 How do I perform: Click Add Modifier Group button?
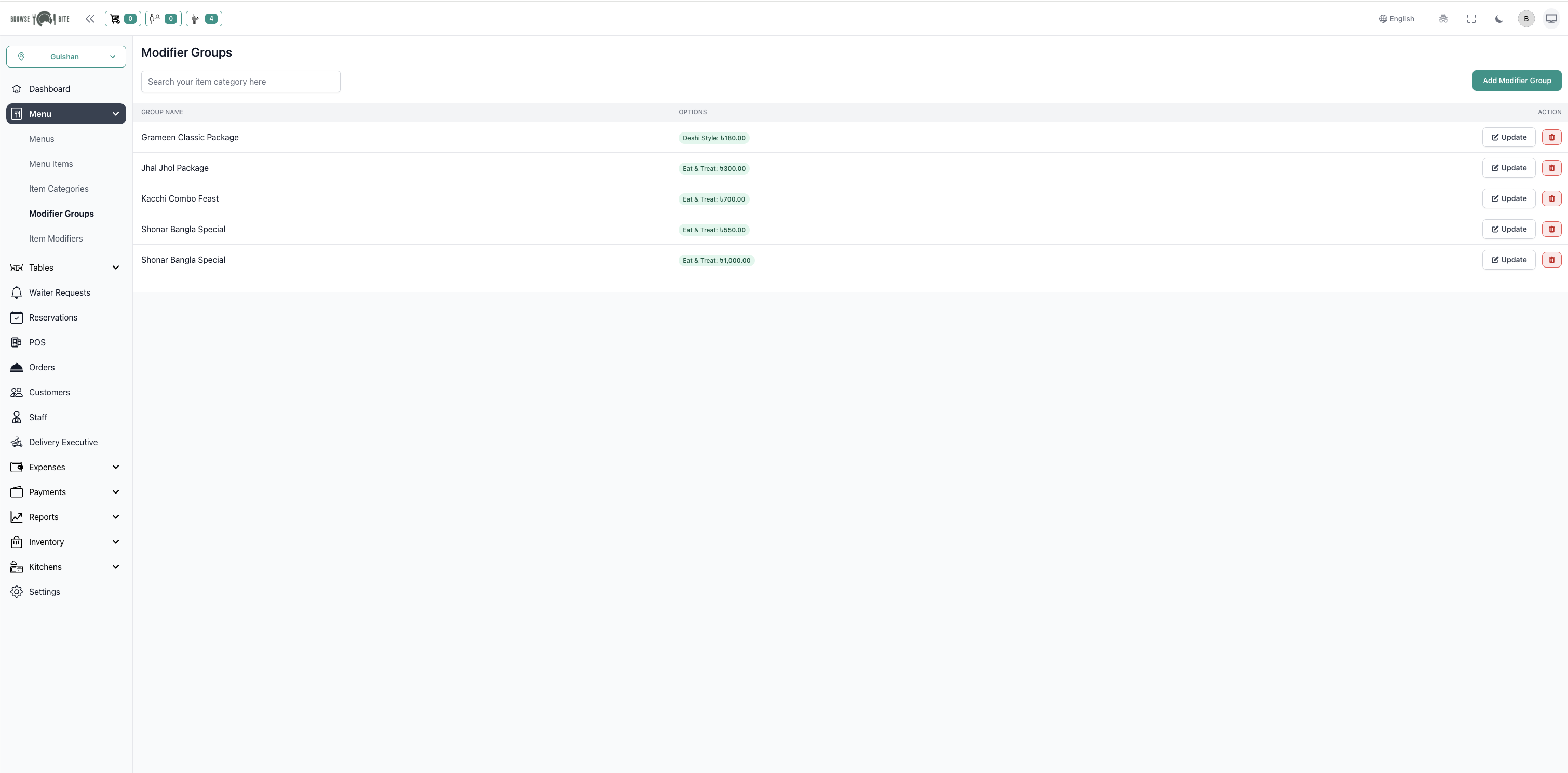point(1516,81)
